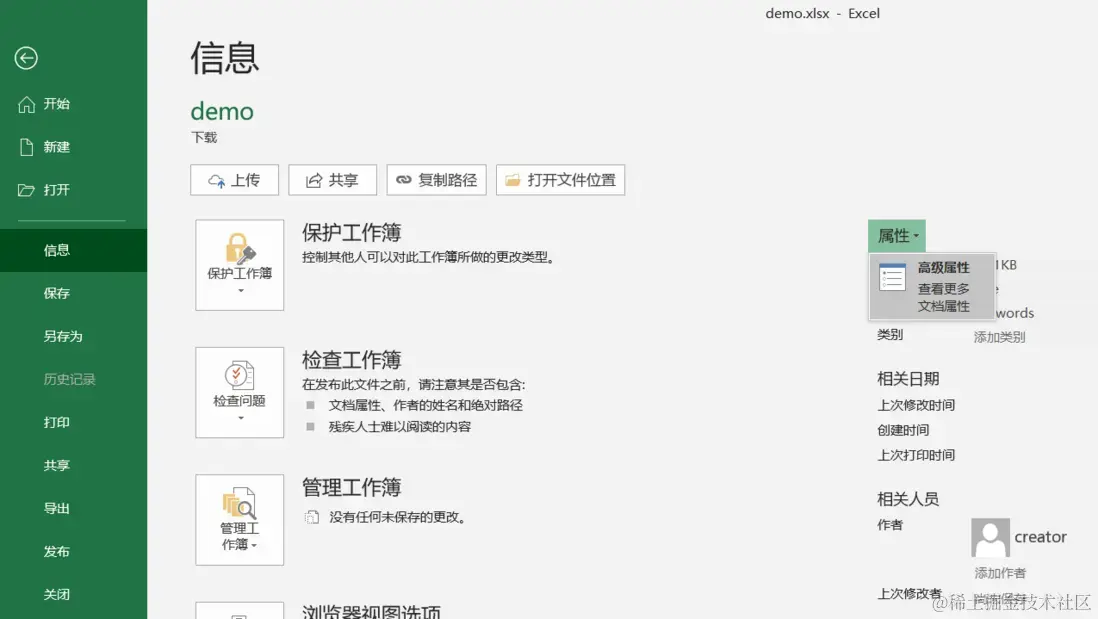Image resolution: width=1098 pixels, height=619 pixels.
Task: Click the 保护工作簿 heading text
Action: pyautogui.click(x=352, y=232)
